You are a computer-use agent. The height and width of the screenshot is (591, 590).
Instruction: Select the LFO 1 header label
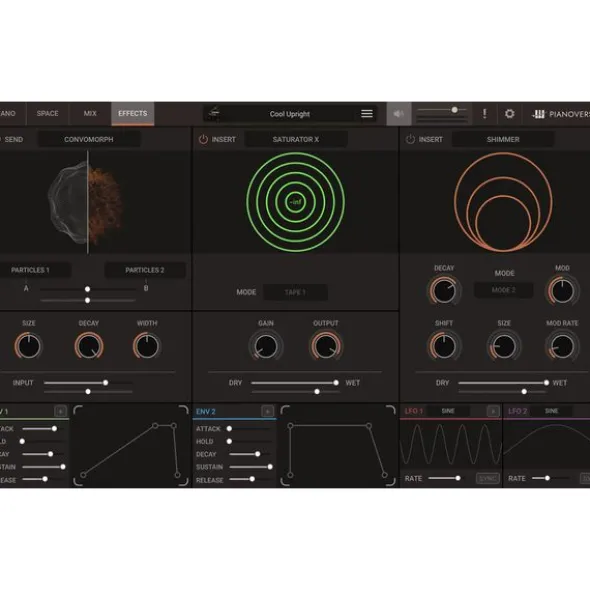[414, 411]
